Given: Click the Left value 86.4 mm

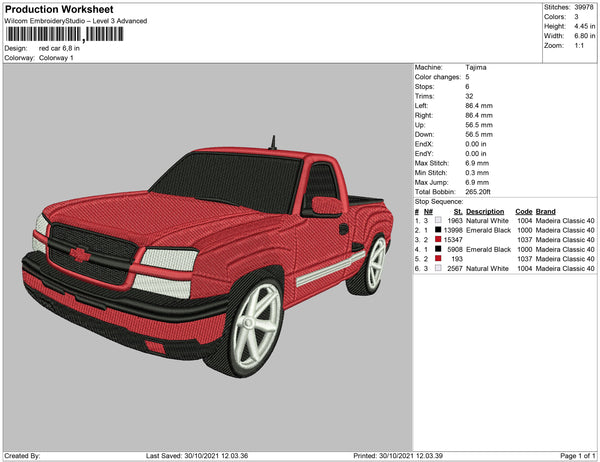Looking at the screenshot, I should point(479,106).
